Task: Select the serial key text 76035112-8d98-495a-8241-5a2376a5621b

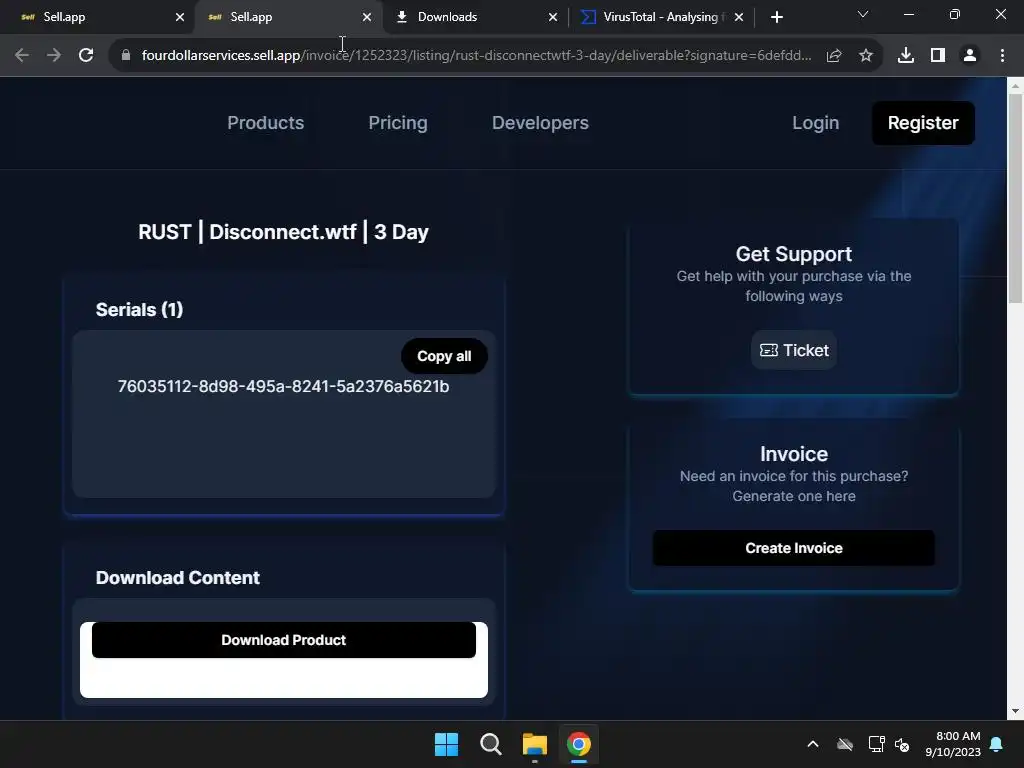Action: [x=283, y=387]
